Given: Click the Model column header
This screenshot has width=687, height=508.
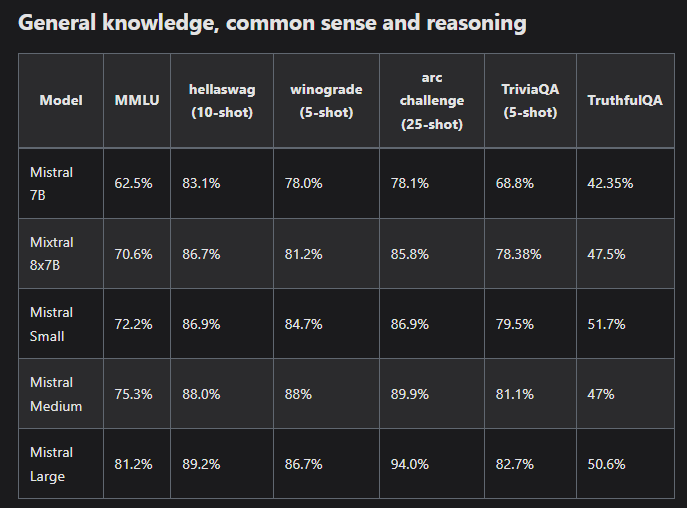Looking at the screenshot, I should 60,101.
